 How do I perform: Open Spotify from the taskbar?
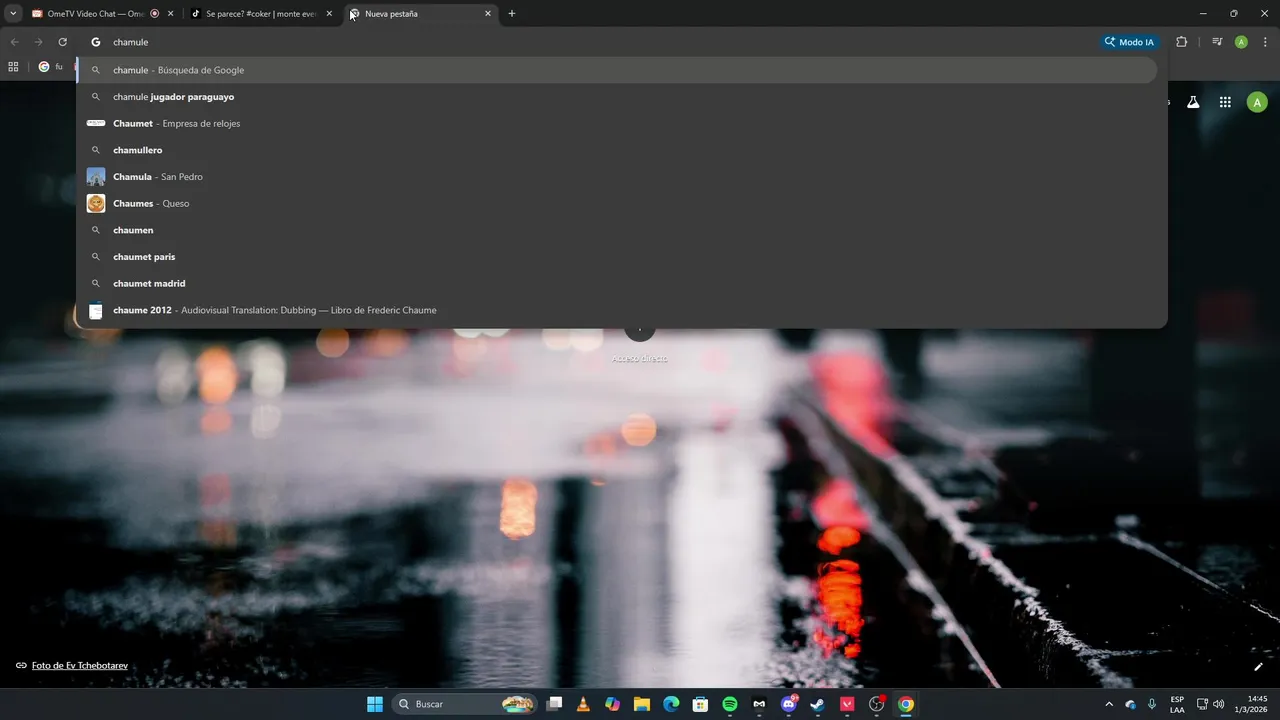tap(730, 704)
